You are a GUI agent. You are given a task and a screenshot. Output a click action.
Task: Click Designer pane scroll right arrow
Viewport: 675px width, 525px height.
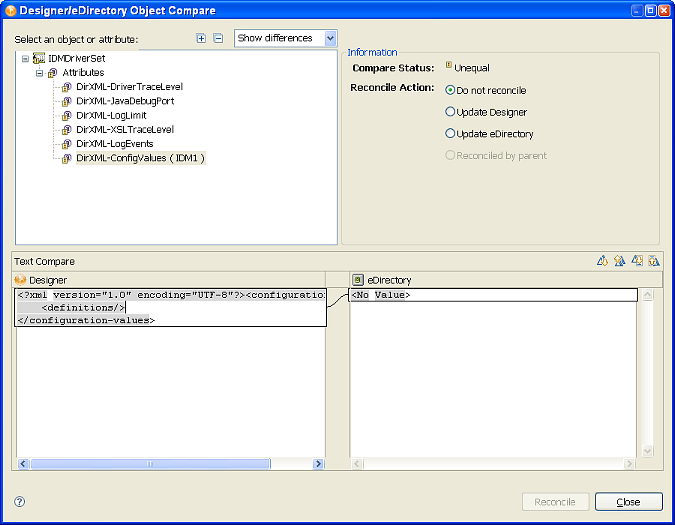[x=318, y=463]
